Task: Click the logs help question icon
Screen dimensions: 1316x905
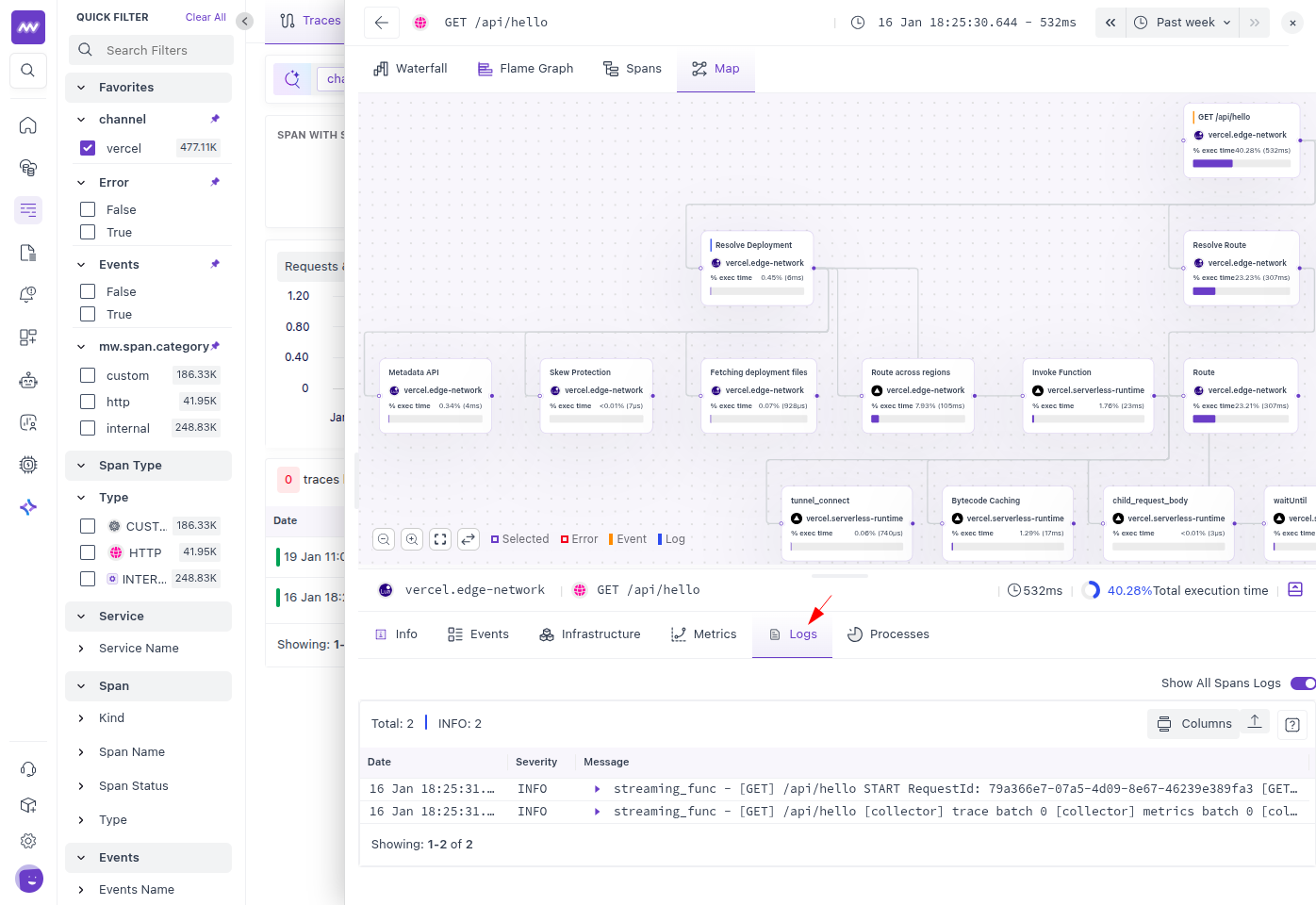Action: (1292, 724)
